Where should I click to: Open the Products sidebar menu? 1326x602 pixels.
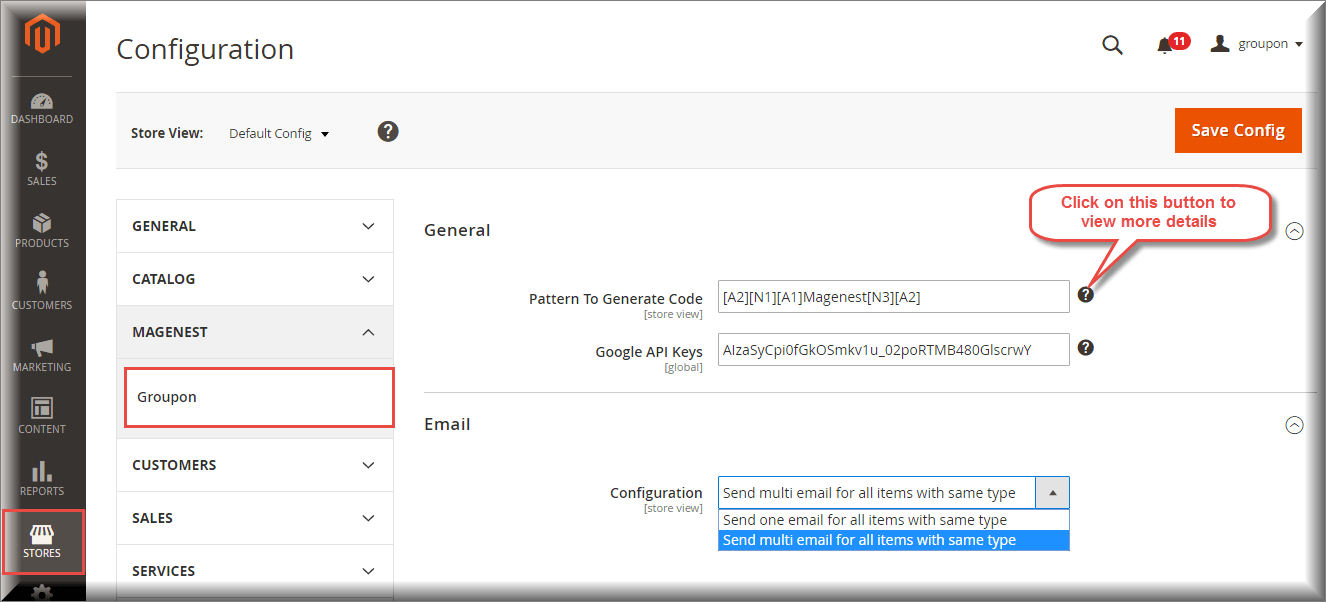[x=42, y=232]
